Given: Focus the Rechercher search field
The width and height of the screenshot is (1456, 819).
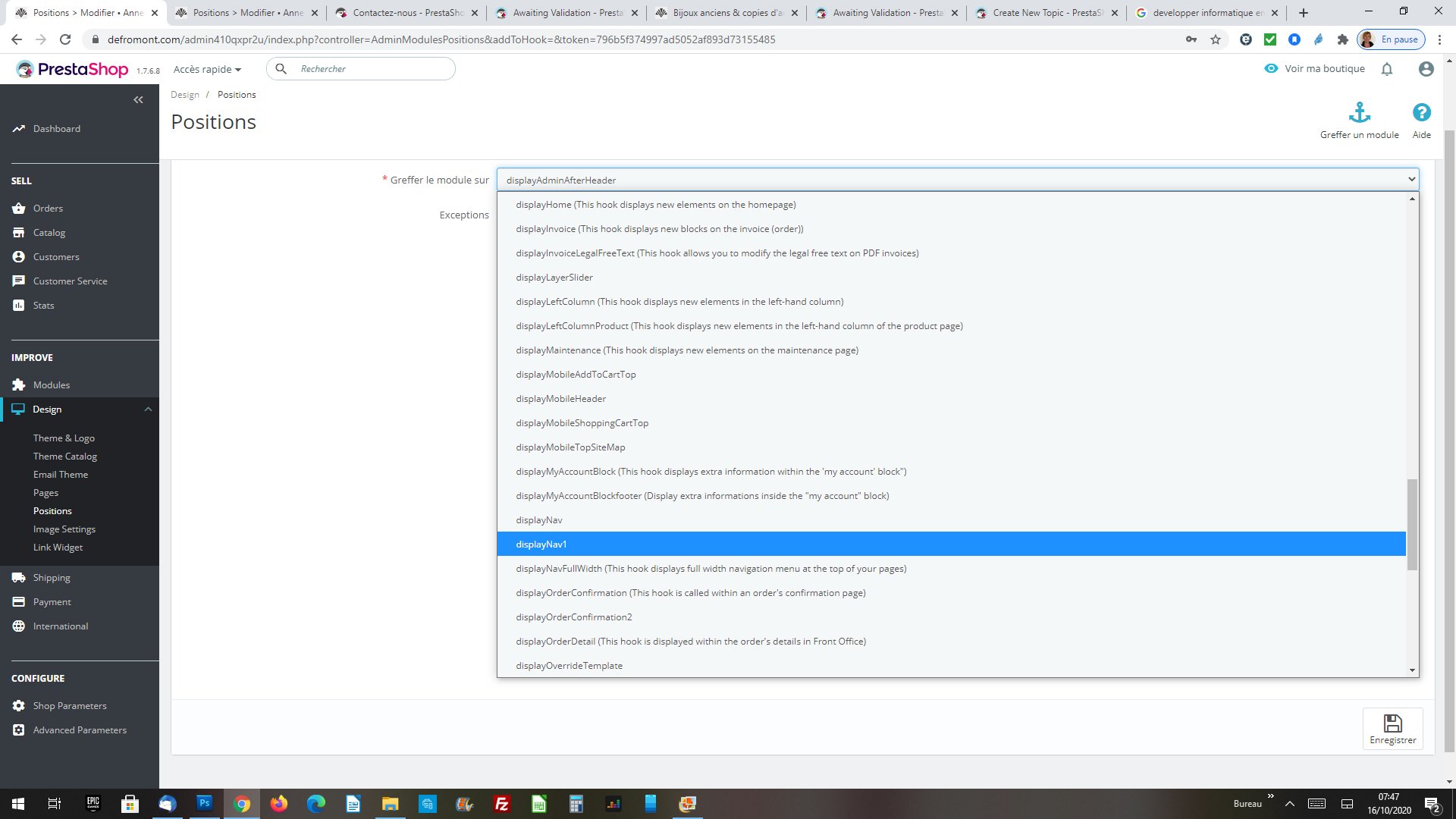Looking at the screenshot, I should 372,69.
